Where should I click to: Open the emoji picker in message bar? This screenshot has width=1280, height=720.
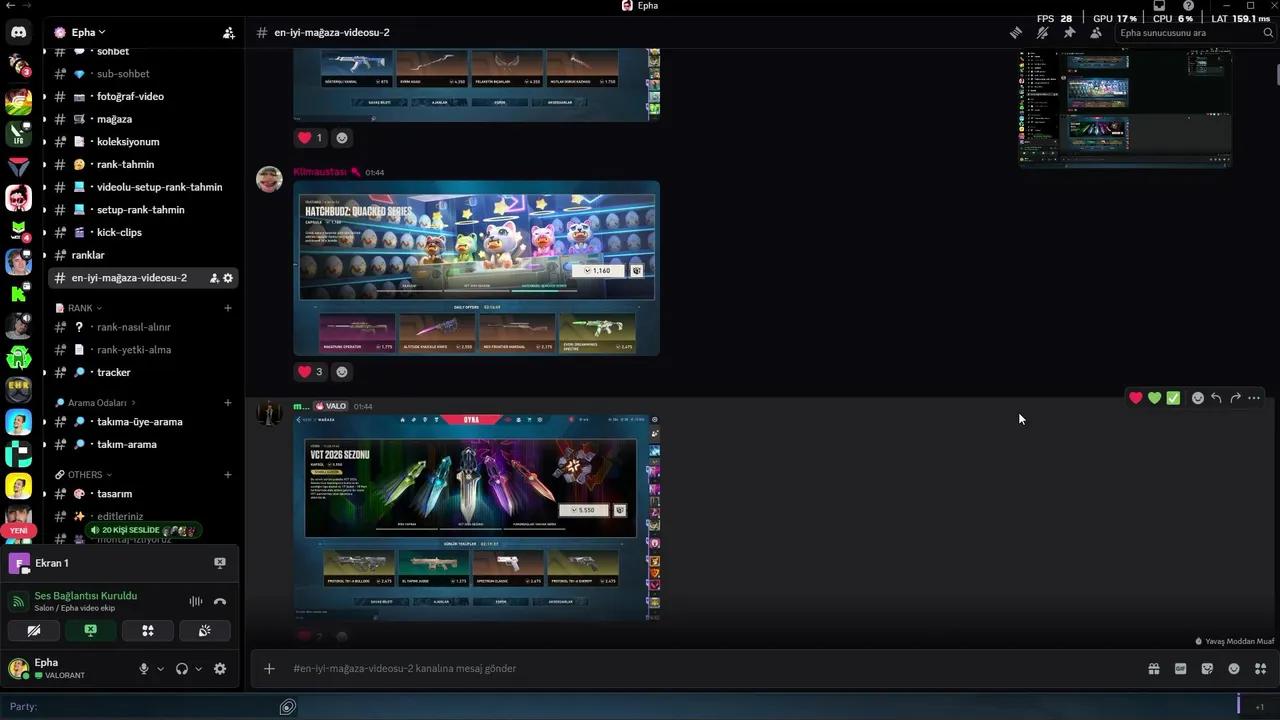tap(1233, 668)
